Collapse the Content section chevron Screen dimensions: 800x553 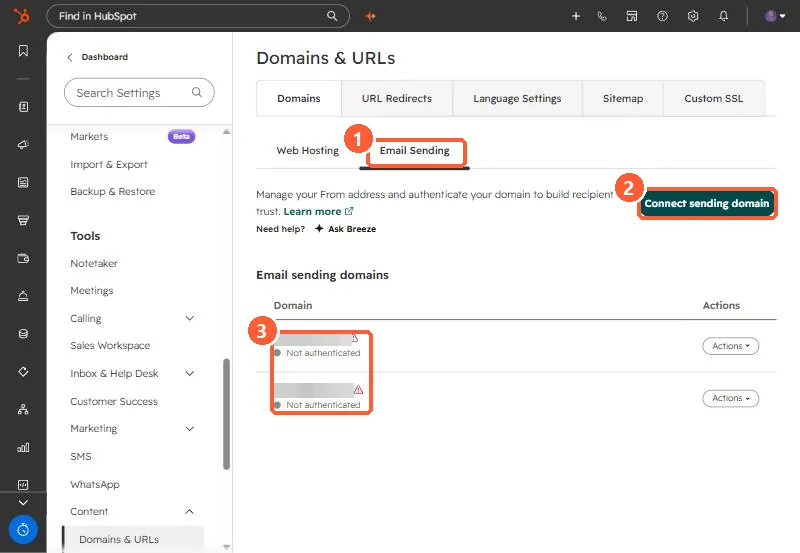(189, 511)
